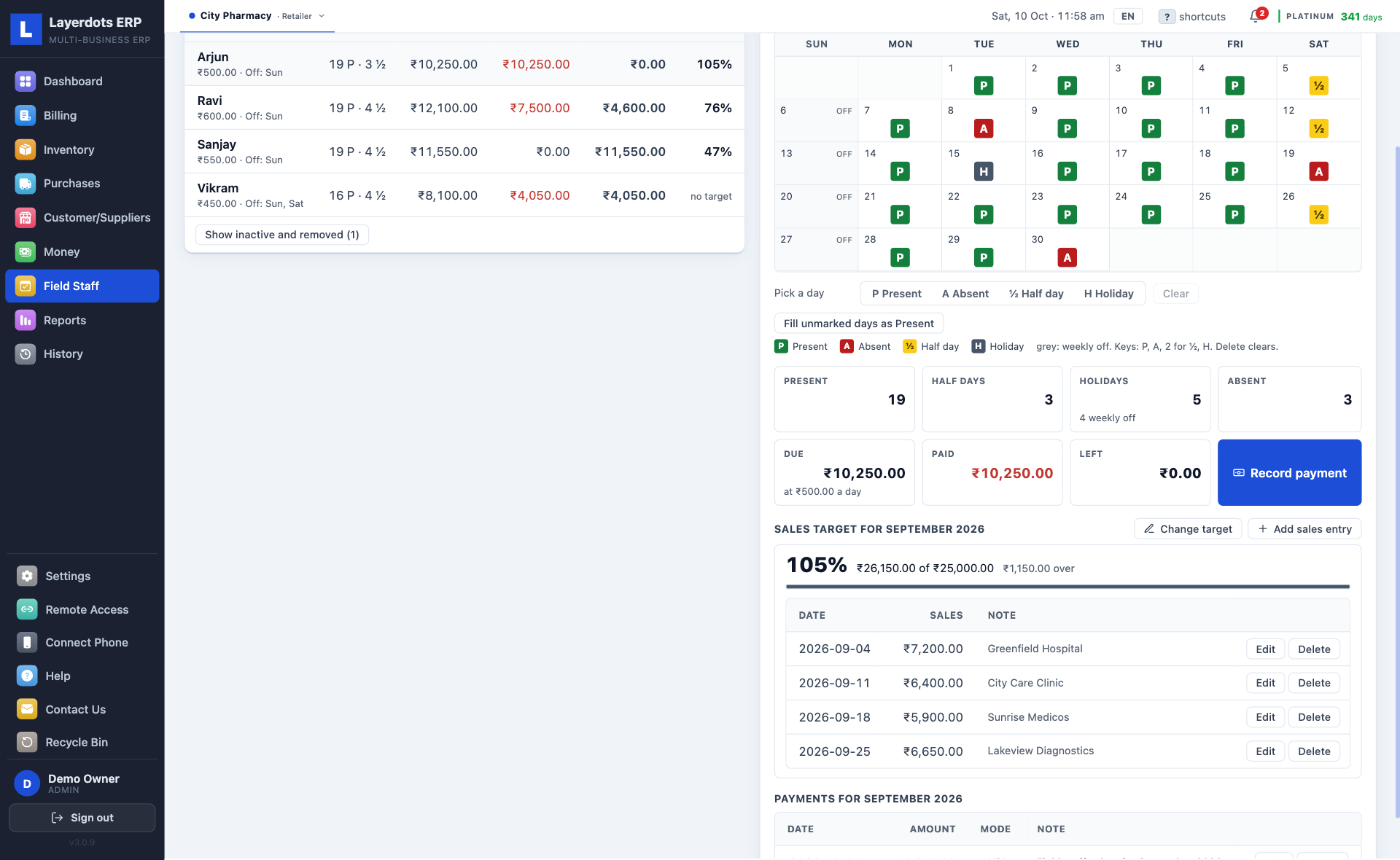Image resolution: width=1400 pixels, height=860 pixels.
Task: Open the Contact Us envelope icon
Action: (27, 709)
